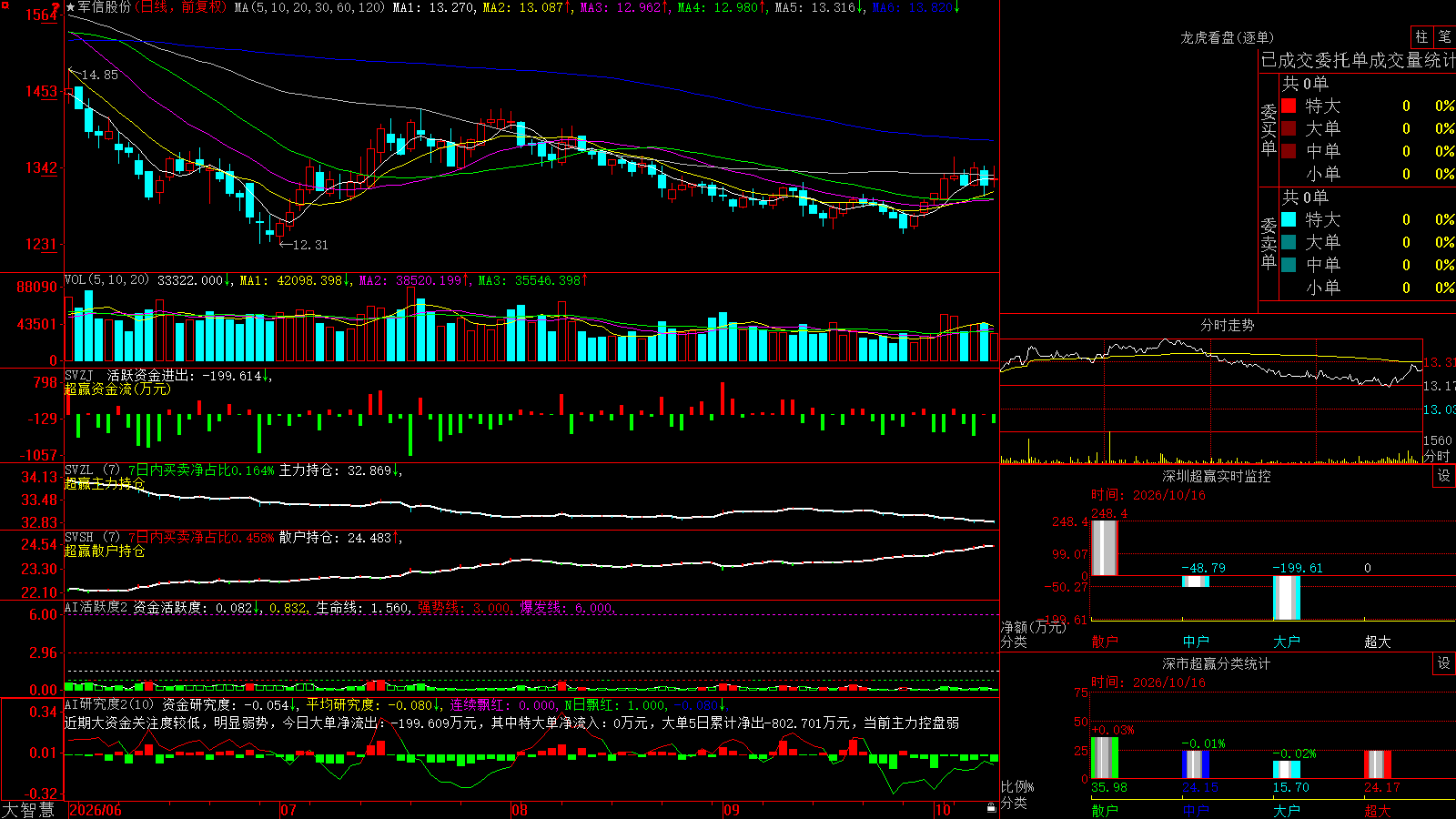Select the 07 month marker on time axis
1456x819 pixels.
point(288,810)
